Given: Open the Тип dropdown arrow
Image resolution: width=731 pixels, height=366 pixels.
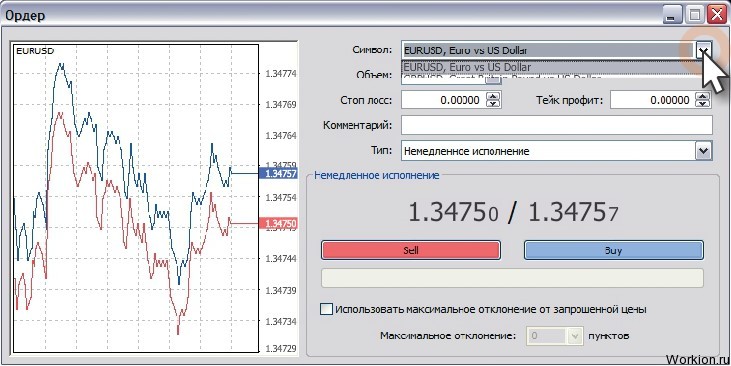Looking at the screenshot, I should pyautogui.click(x=703, y=151).
